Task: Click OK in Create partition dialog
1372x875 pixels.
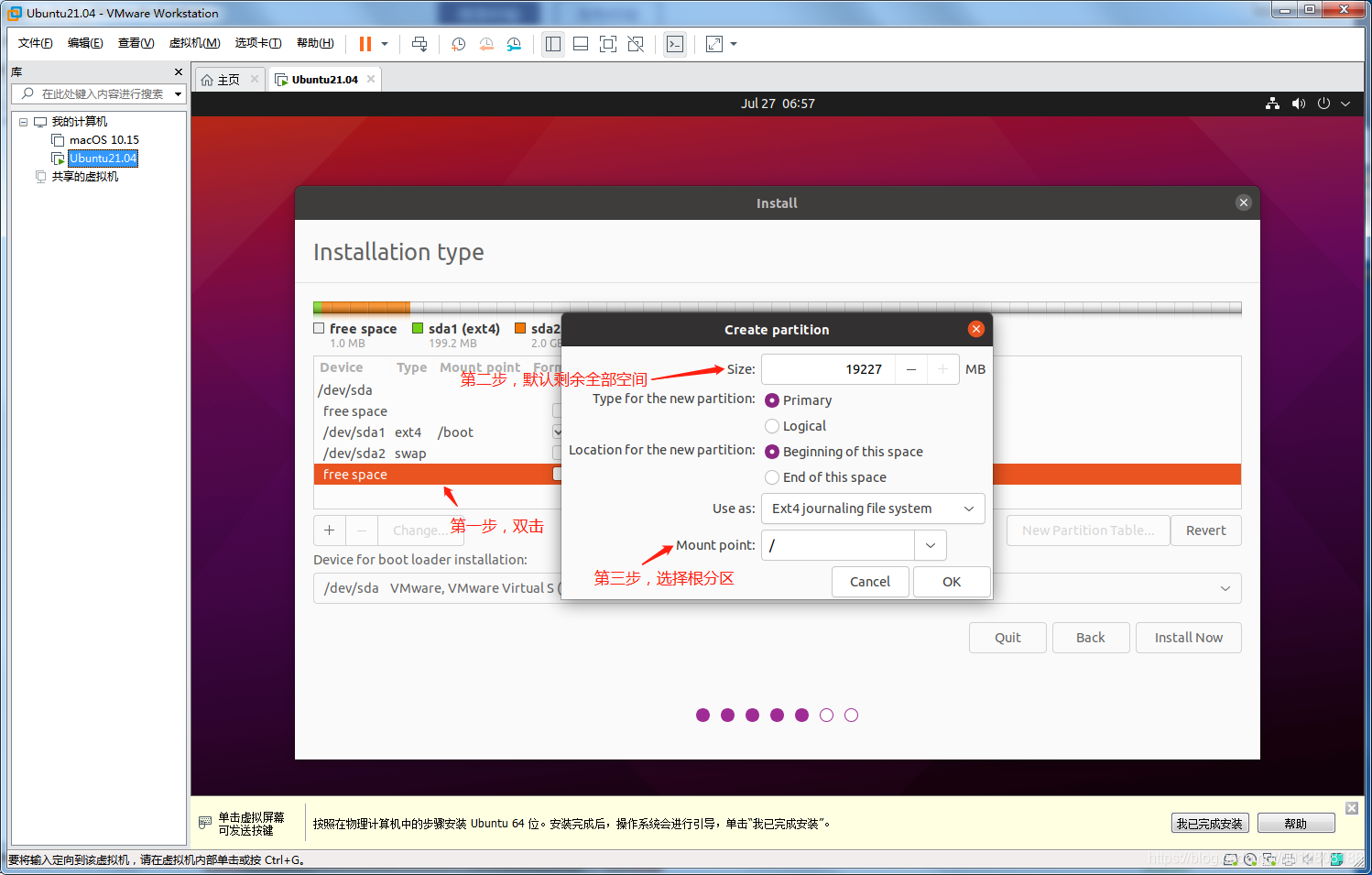Action: [x=952, y=582]
